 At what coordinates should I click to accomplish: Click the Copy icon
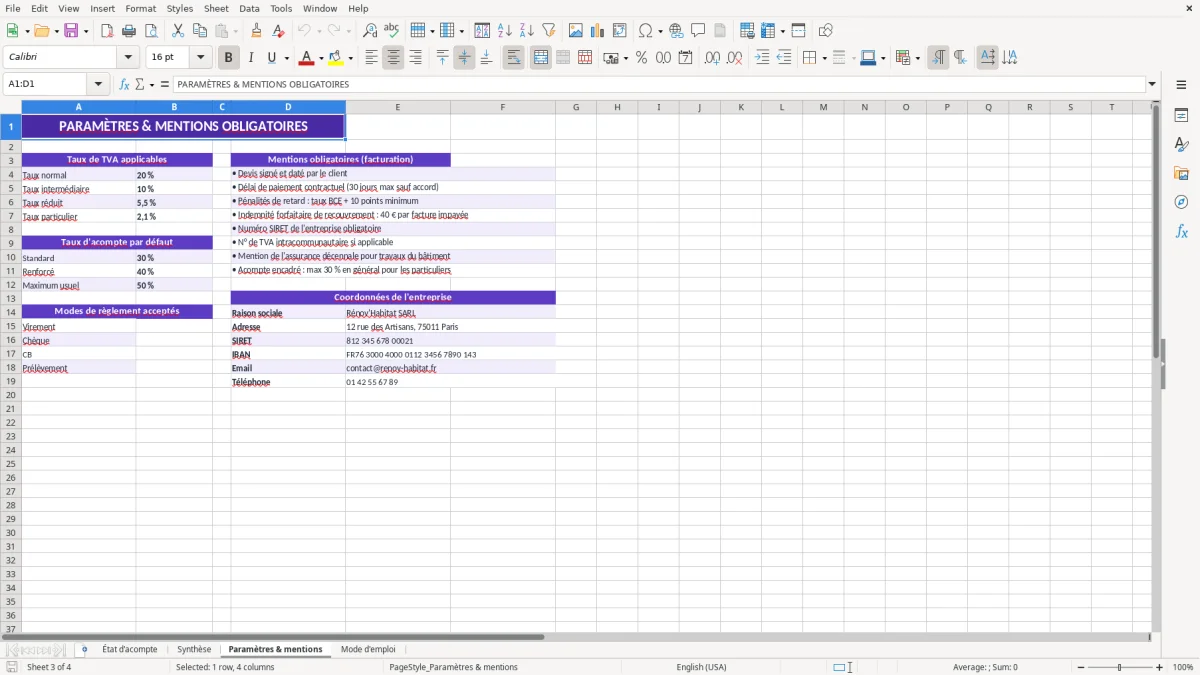tap(200, 31)
